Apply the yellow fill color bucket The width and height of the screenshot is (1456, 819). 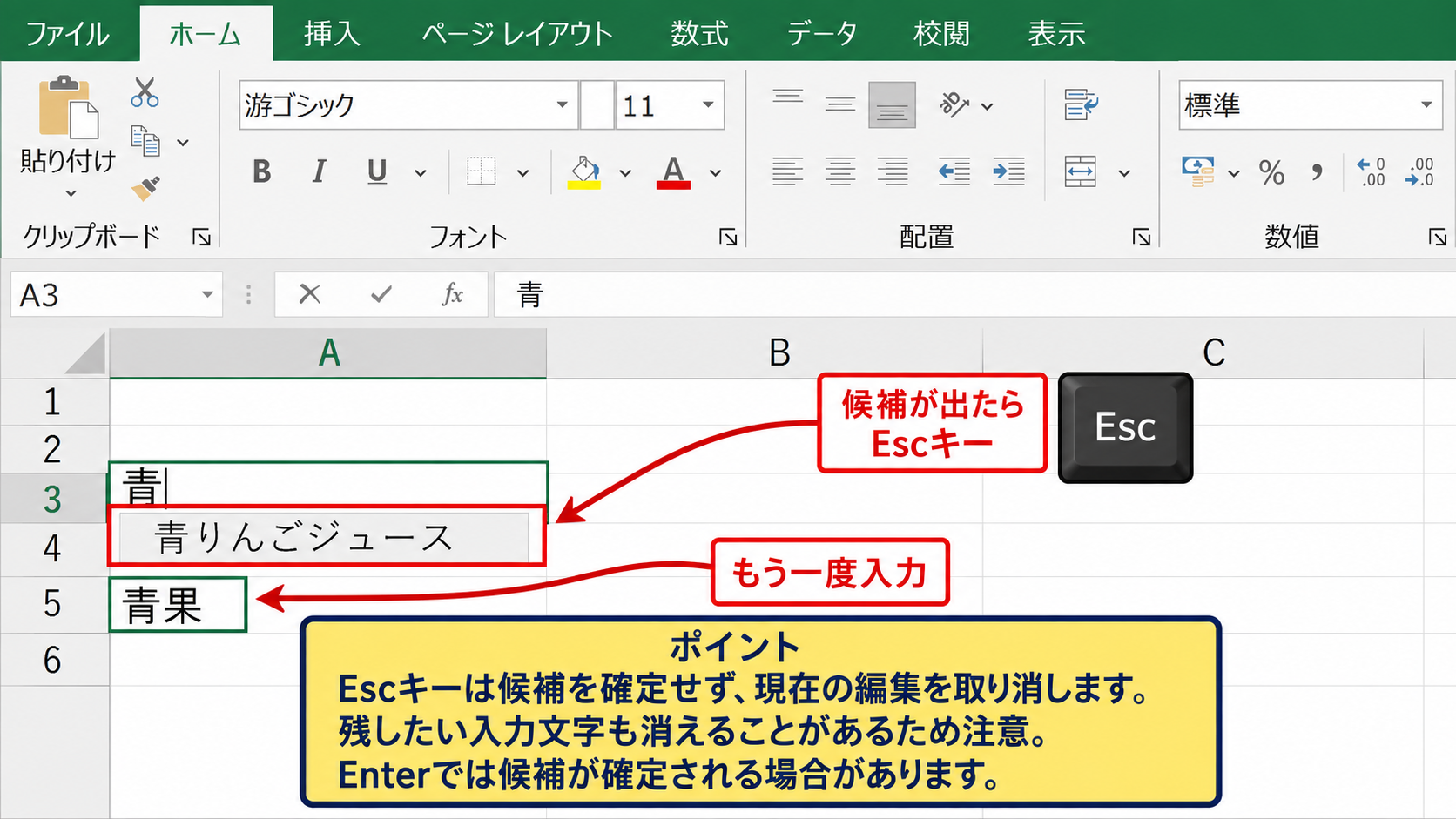[584, 171]
